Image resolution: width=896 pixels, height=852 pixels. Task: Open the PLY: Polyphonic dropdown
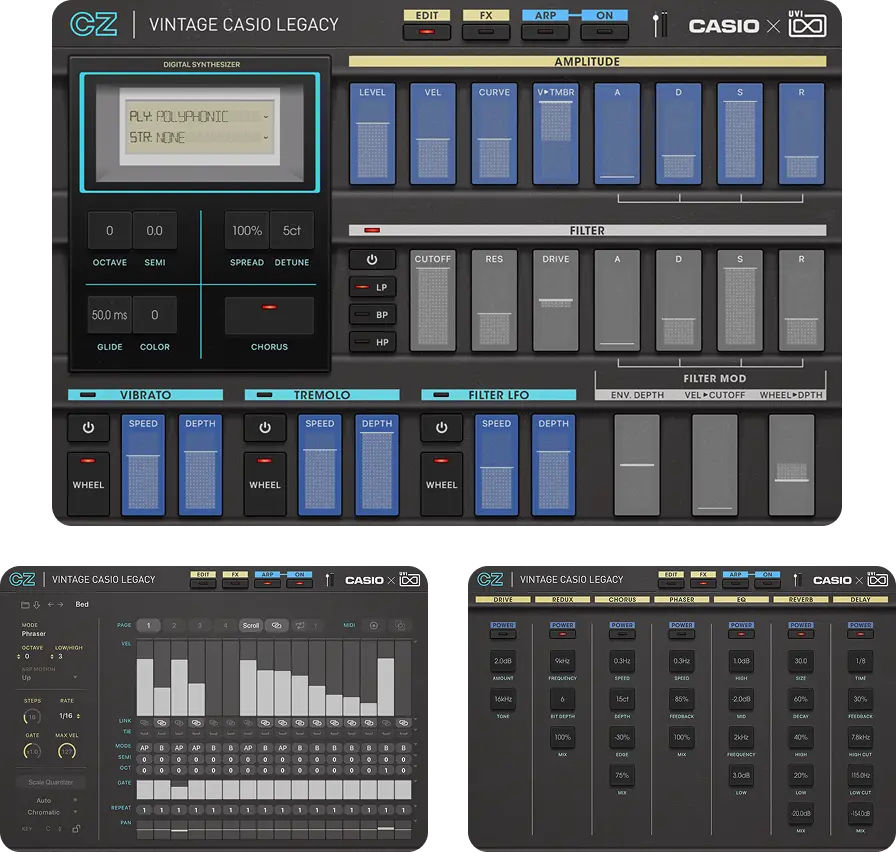click(196, 116)
